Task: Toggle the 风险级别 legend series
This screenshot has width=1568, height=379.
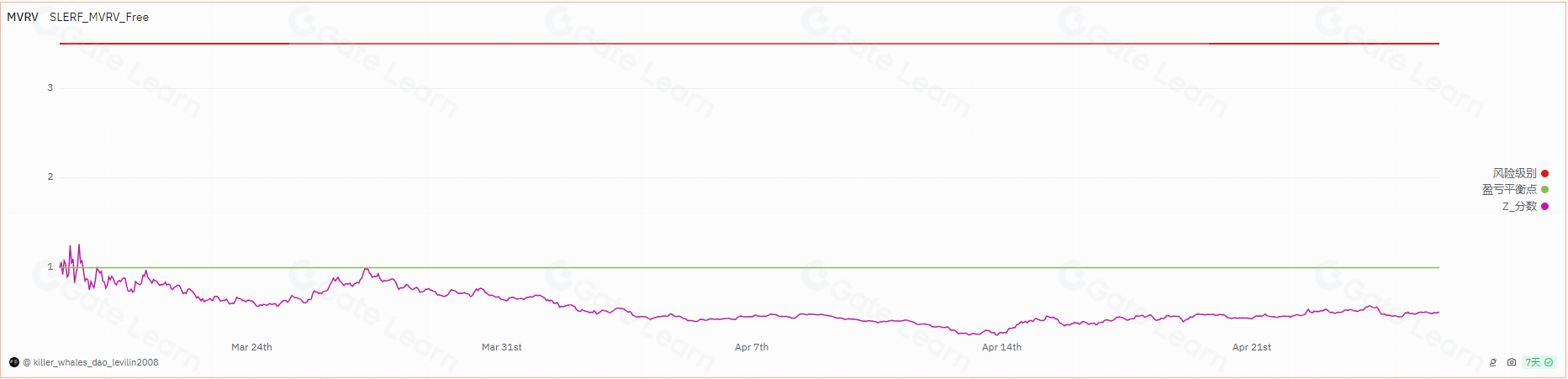Action: tap(1514, 173)
